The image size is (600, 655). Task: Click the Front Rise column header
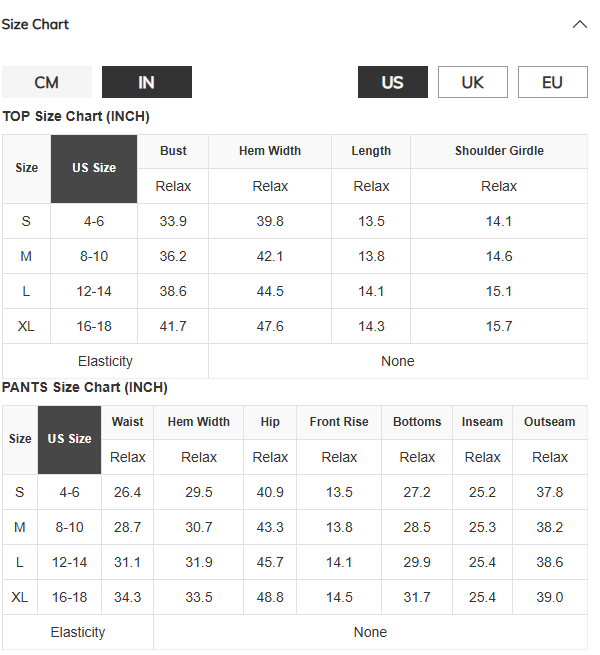coord(339,422)
